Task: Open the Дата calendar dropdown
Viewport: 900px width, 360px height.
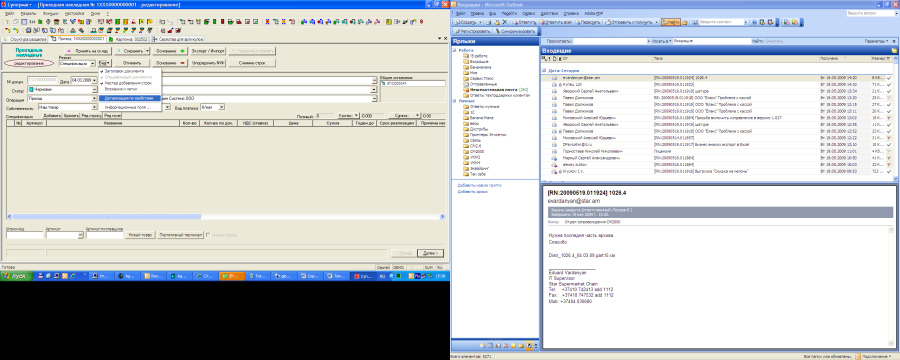Action: tap(93, 79)
